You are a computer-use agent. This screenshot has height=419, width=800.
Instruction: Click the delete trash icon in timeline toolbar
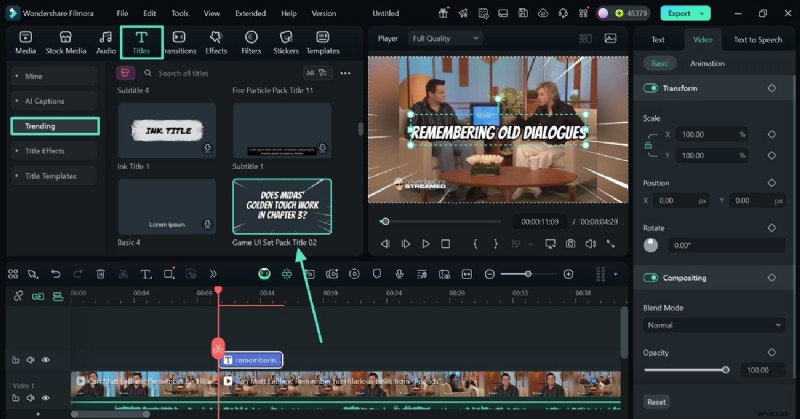100,274
